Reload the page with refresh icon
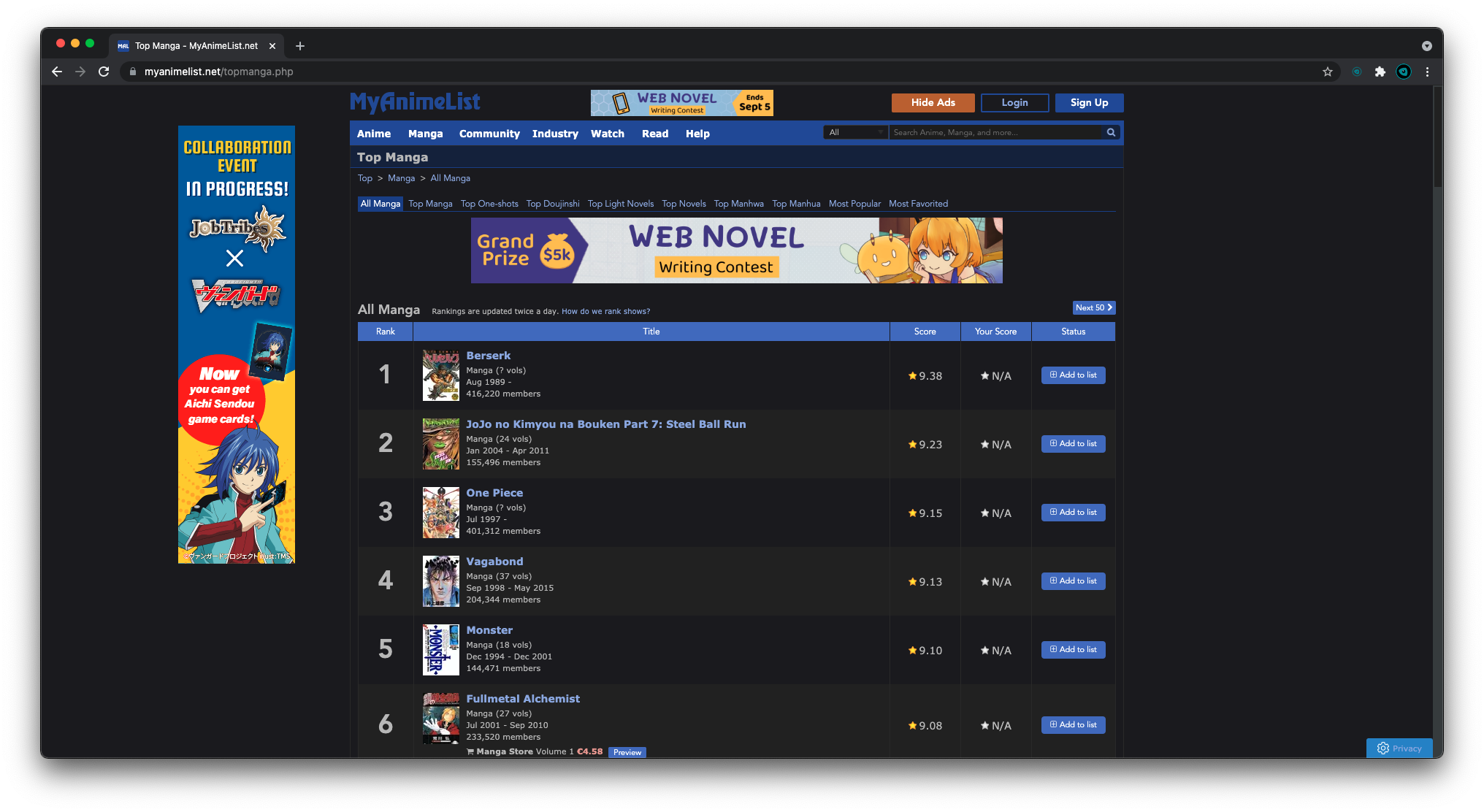Image resolution: width=1484 pixels, height=812 pixels. pyautogui.click(x=104, y=72)
